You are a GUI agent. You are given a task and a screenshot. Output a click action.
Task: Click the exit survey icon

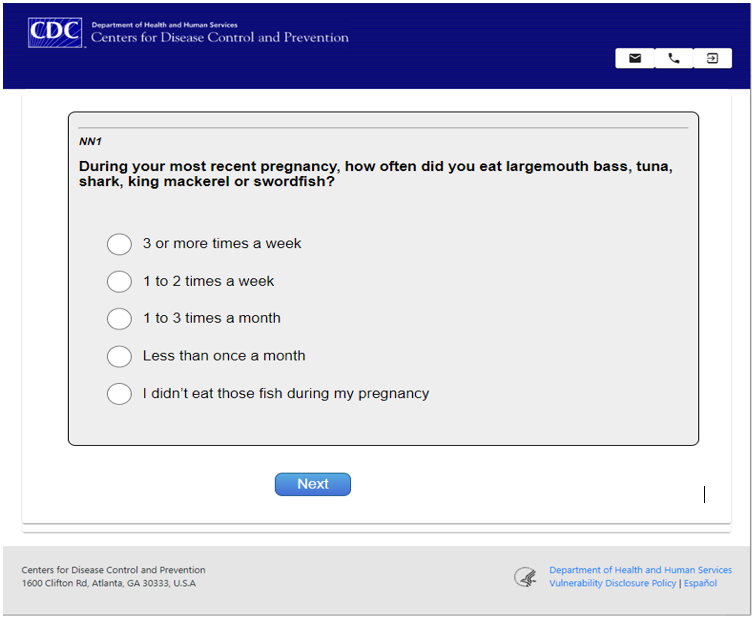712,59
